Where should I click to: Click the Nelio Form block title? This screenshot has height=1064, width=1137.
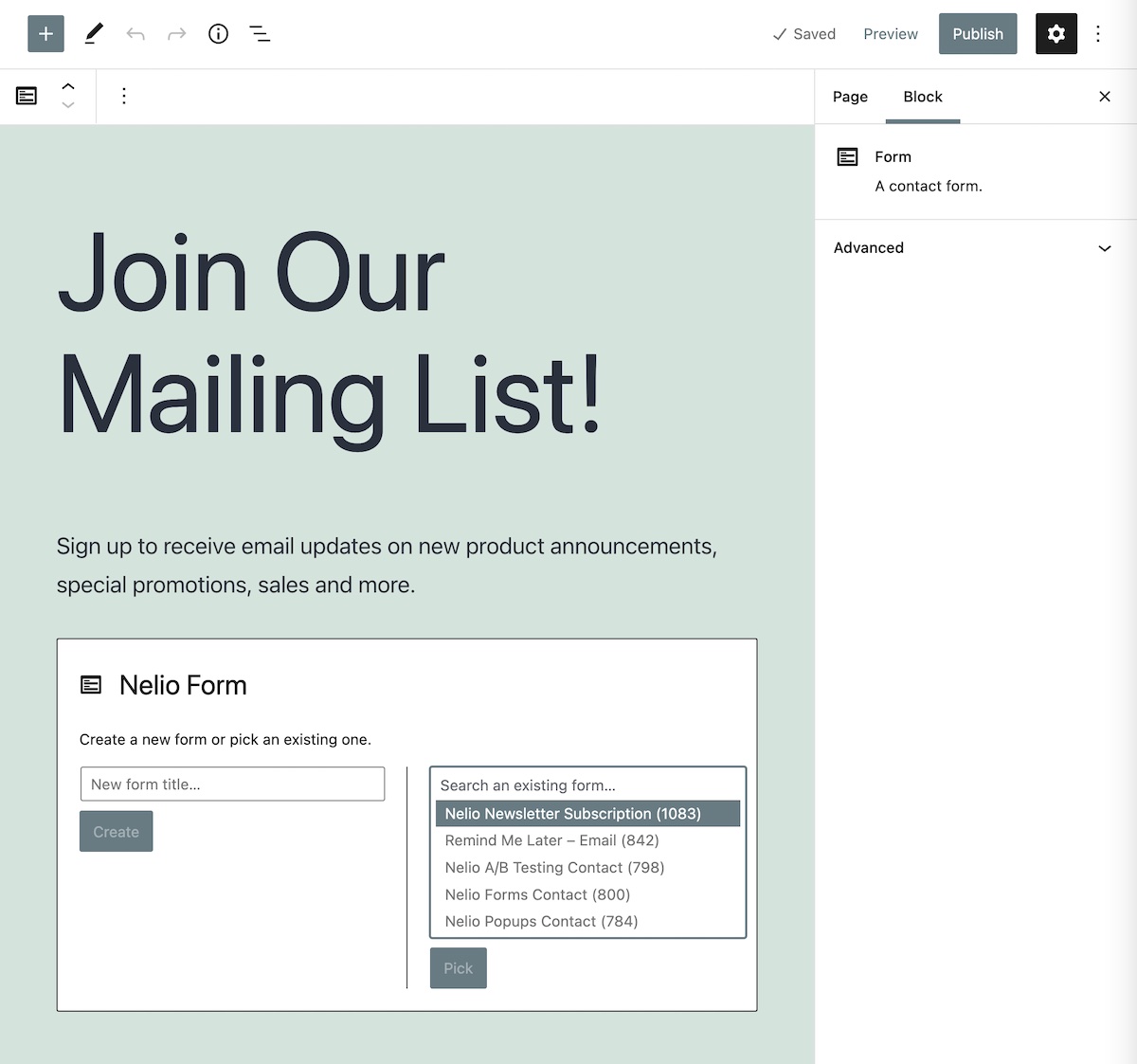click(183, 685)
